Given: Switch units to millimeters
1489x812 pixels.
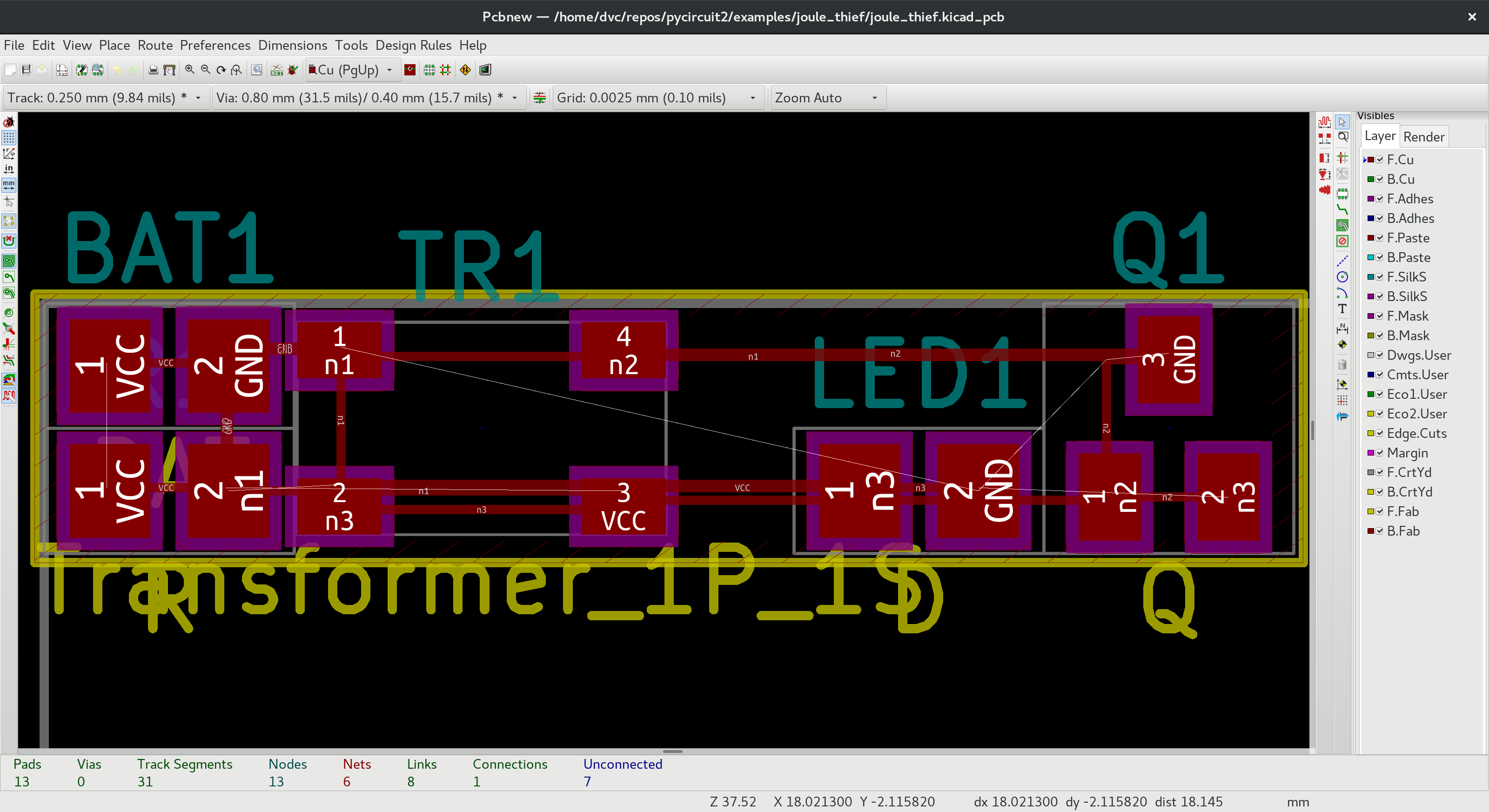Looking at the screenshot, I should point(9,185).
